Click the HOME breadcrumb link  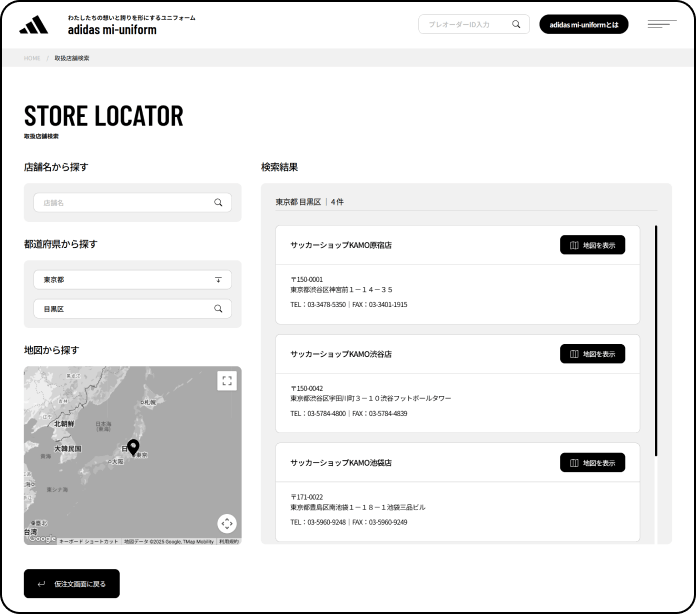click(x=32, y=58)
